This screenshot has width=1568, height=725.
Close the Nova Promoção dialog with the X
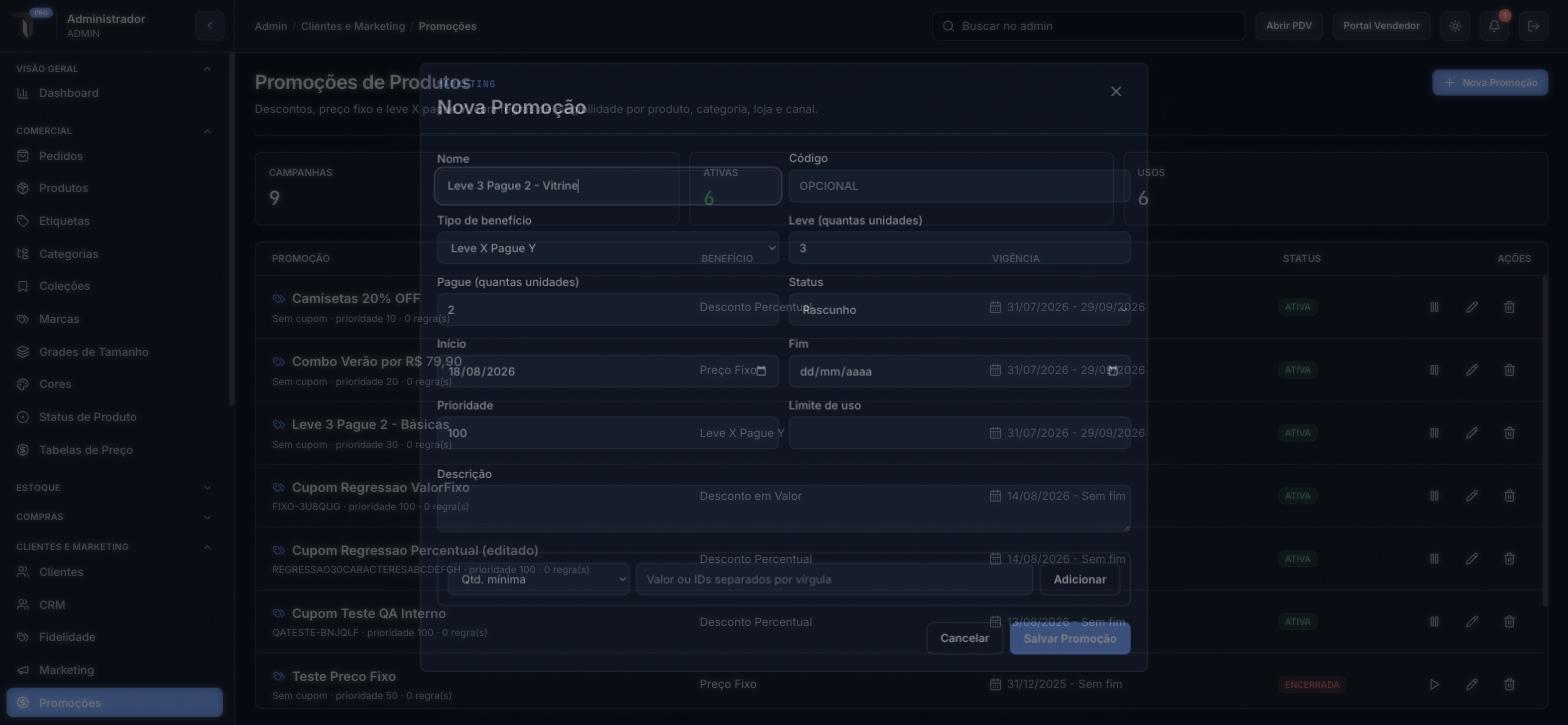1116,91
